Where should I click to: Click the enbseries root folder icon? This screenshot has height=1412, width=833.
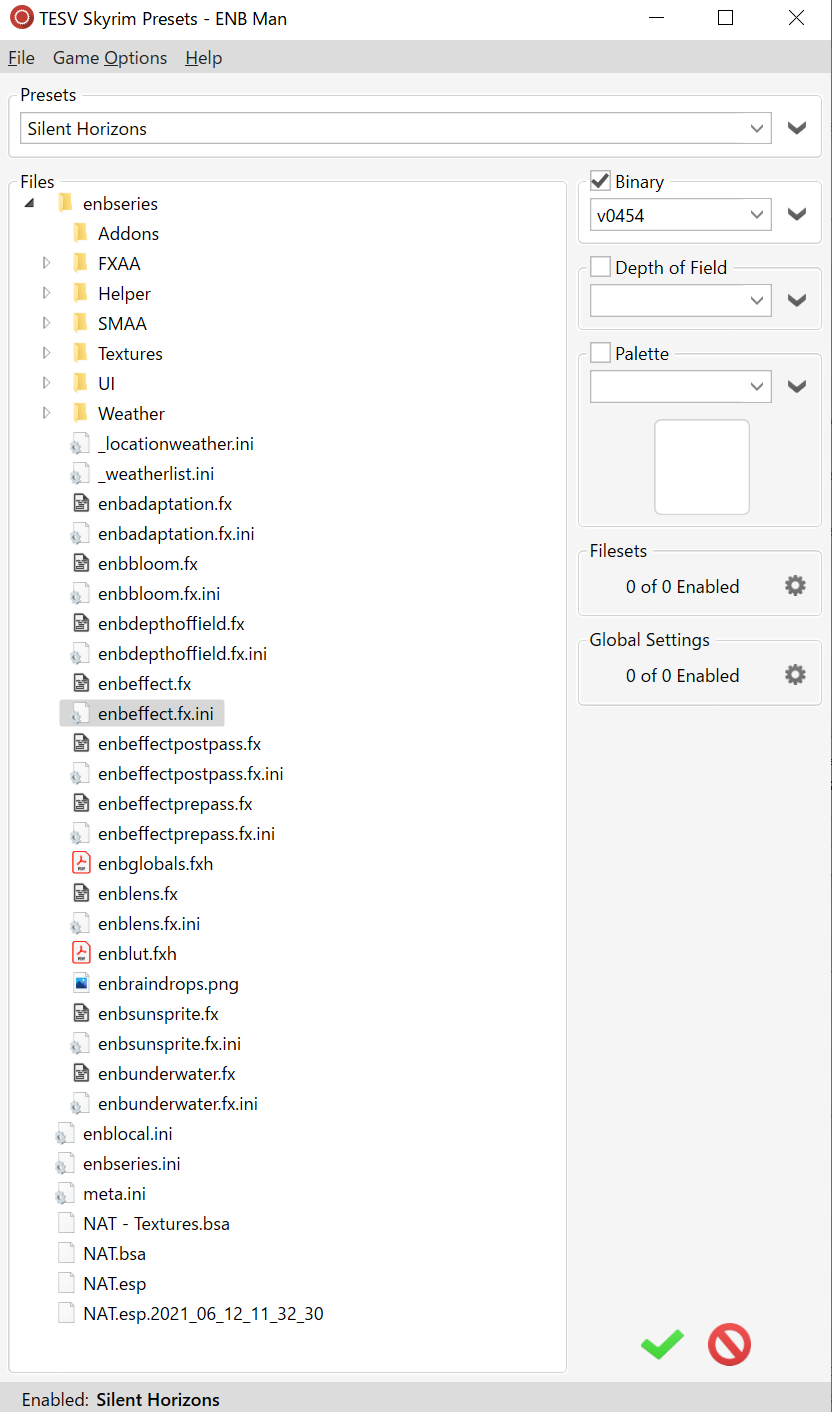[x=65, y=203]
